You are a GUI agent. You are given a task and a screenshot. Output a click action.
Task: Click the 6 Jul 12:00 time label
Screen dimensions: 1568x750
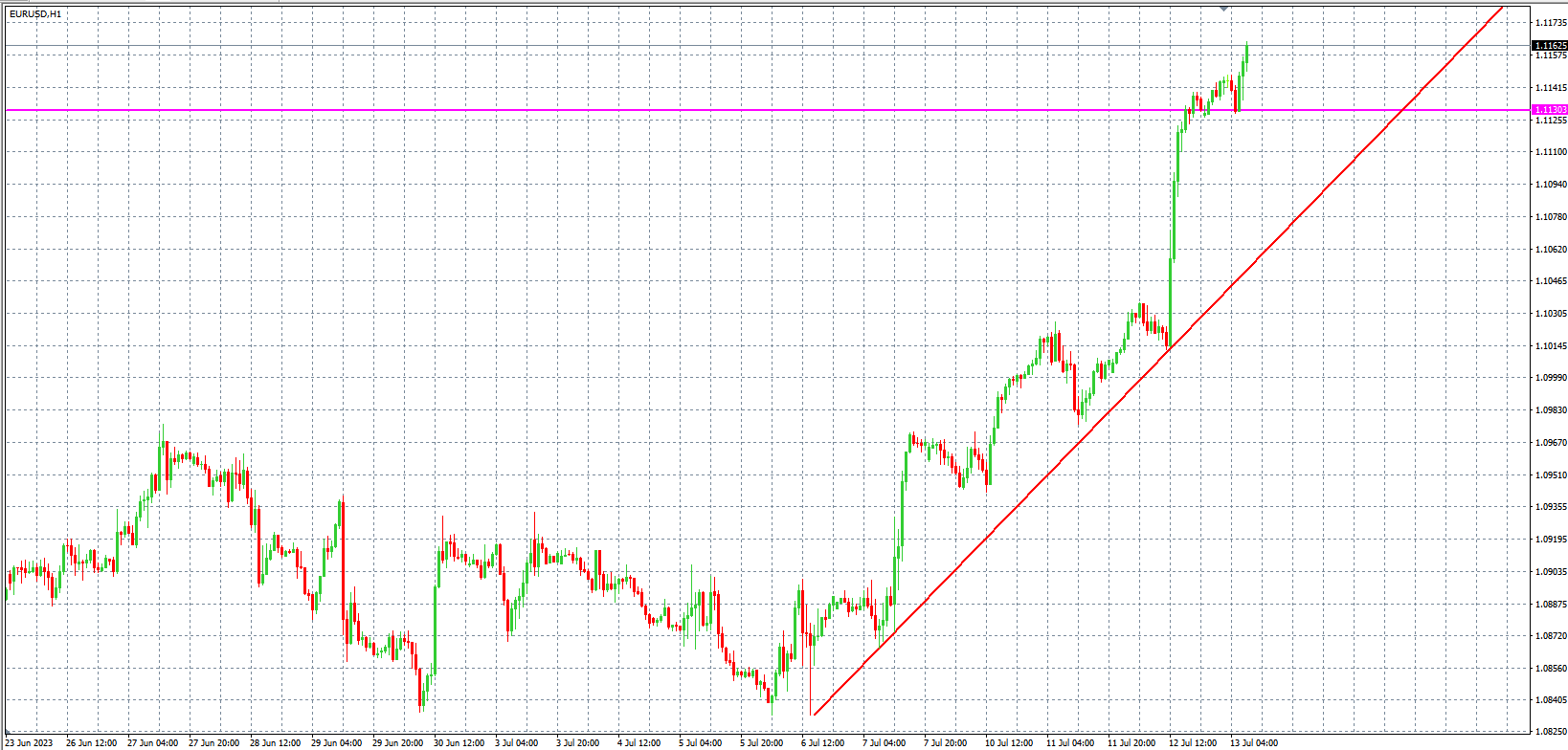822,742
